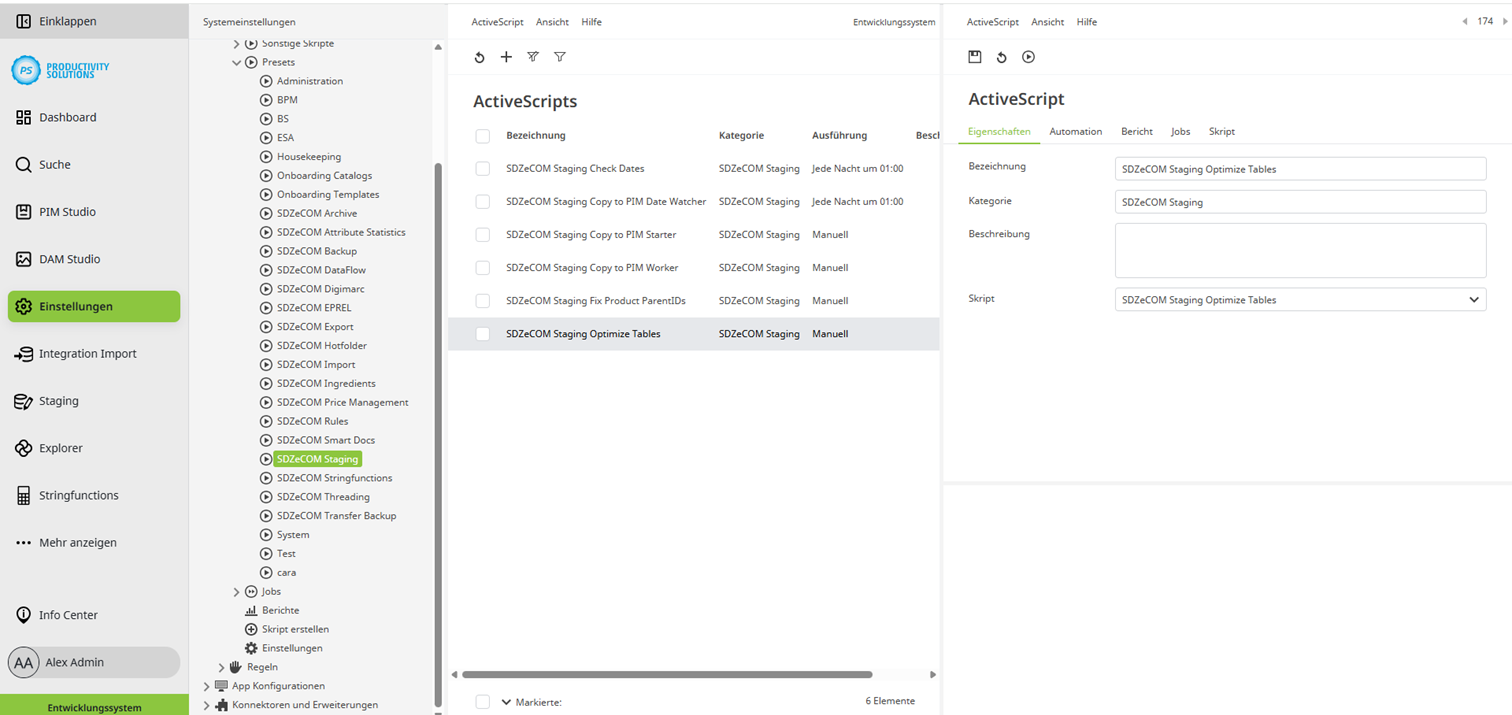Click the Einklappen sidebar collapse icon

pyautogui.click(x=23, y=21)
